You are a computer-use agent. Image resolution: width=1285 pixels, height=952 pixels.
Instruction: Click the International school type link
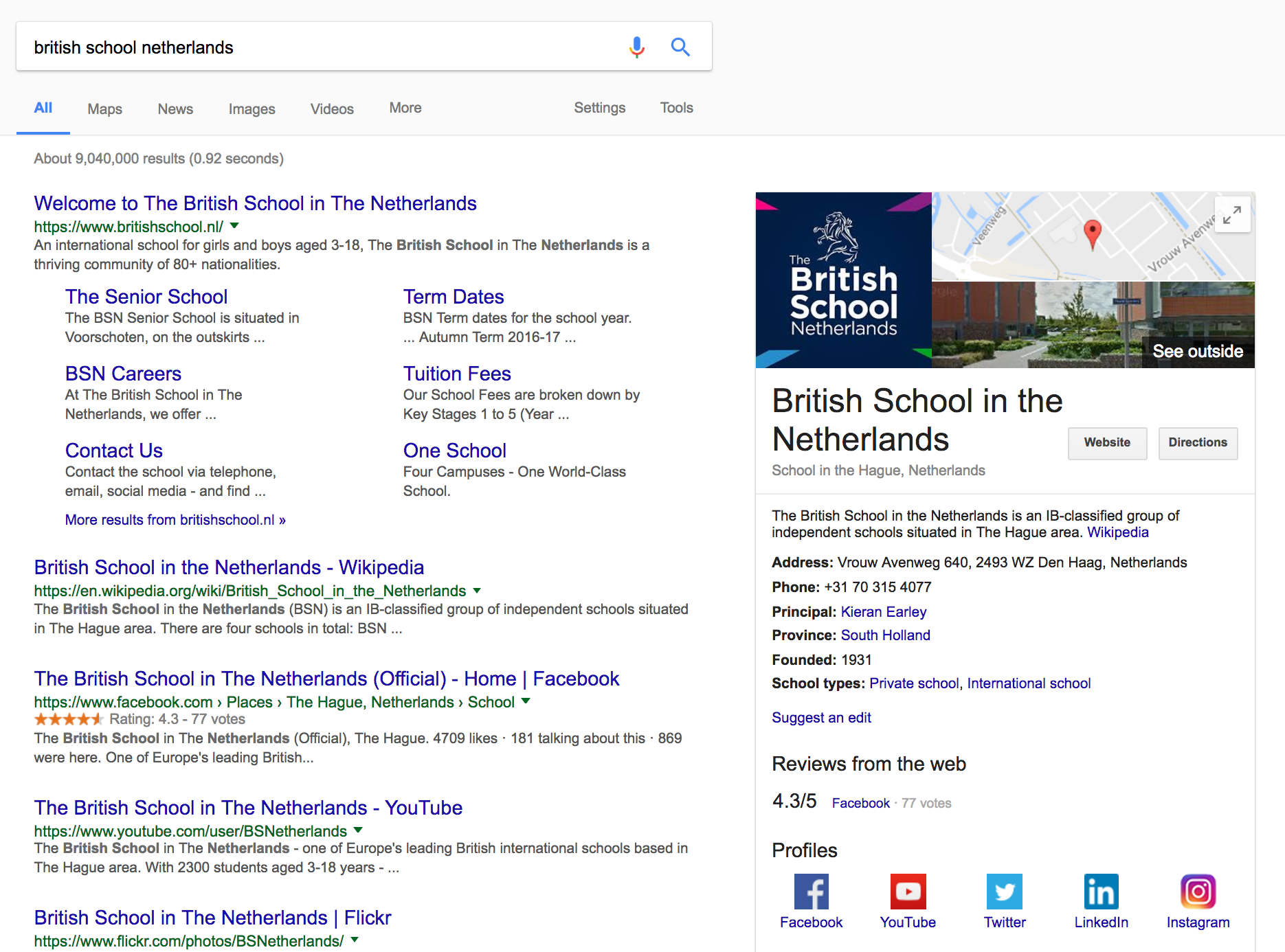1029,683
